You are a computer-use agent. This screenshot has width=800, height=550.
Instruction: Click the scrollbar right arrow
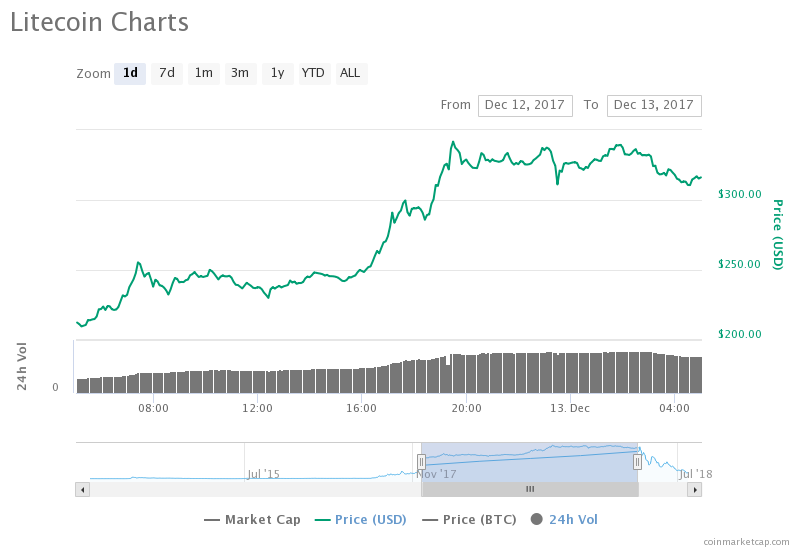pyautogui.click(x=694, y=489)
